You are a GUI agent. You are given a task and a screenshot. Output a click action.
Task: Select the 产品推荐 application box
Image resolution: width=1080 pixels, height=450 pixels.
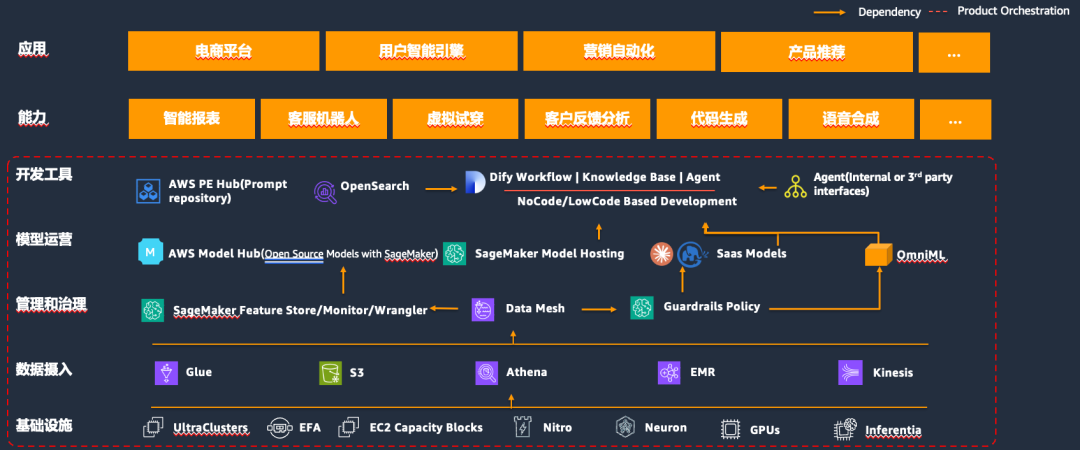point(816,52)
